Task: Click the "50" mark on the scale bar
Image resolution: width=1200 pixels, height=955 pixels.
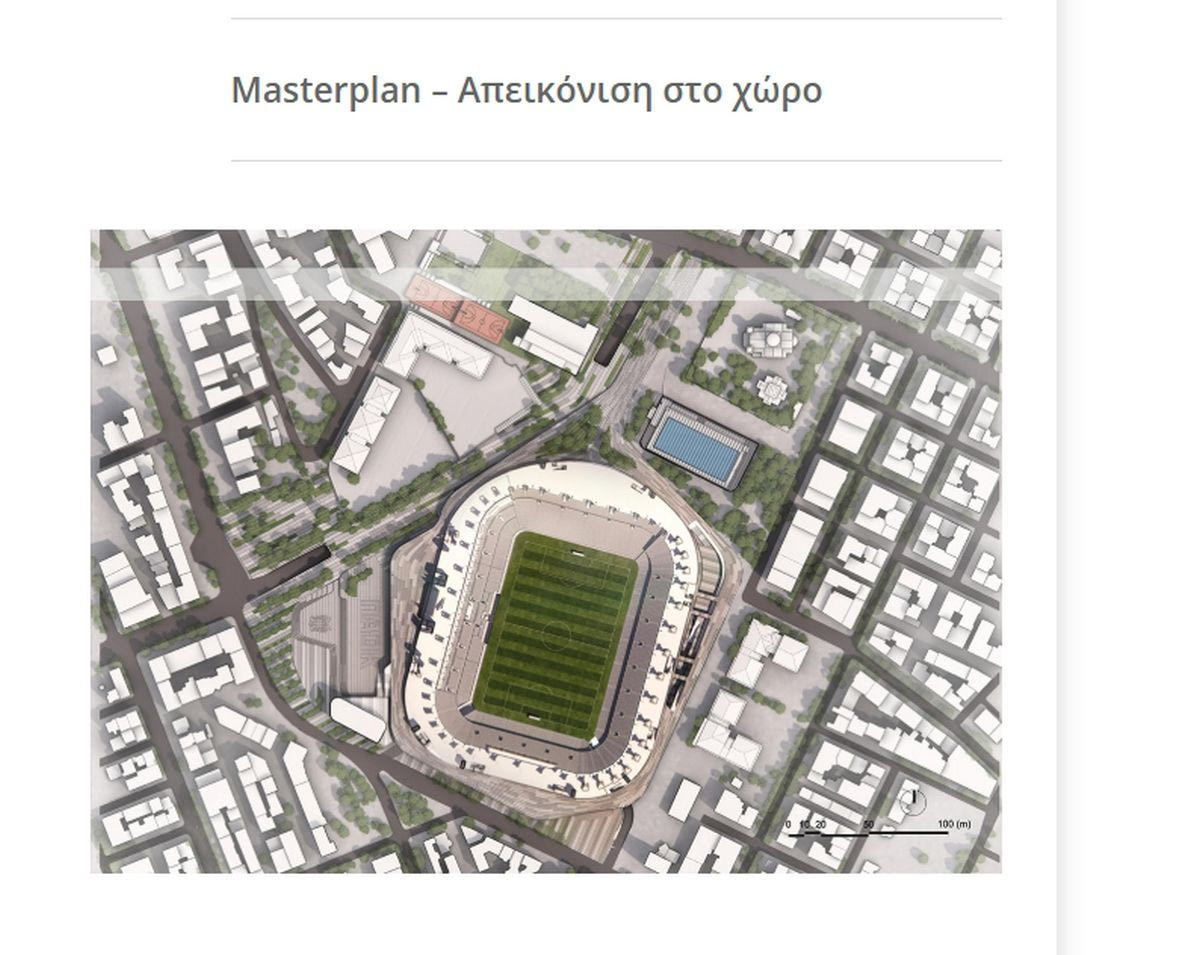Action: click(x=868, y=824)
